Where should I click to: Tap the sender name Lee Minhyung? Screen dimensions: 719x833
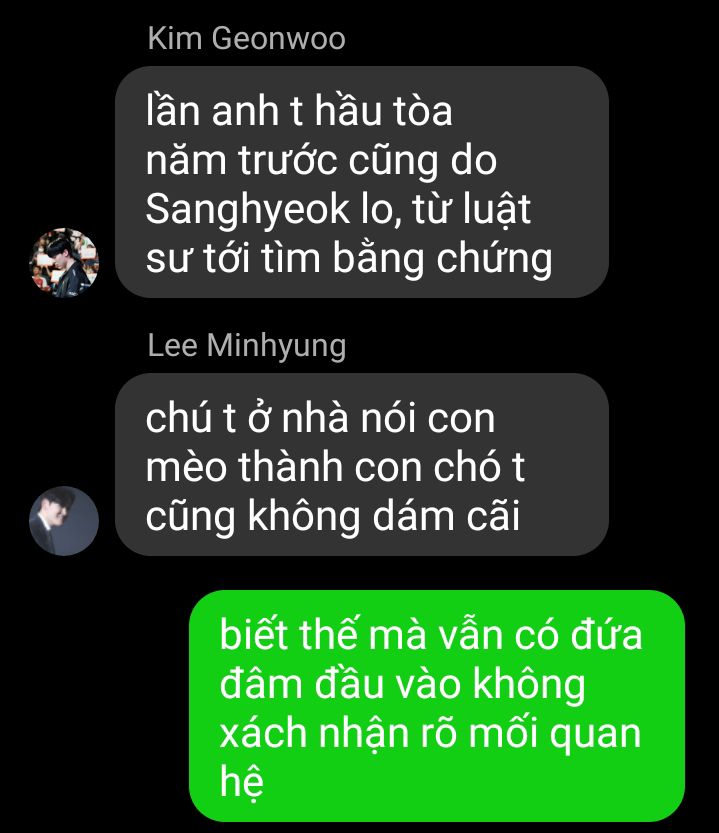click(247, 346)
